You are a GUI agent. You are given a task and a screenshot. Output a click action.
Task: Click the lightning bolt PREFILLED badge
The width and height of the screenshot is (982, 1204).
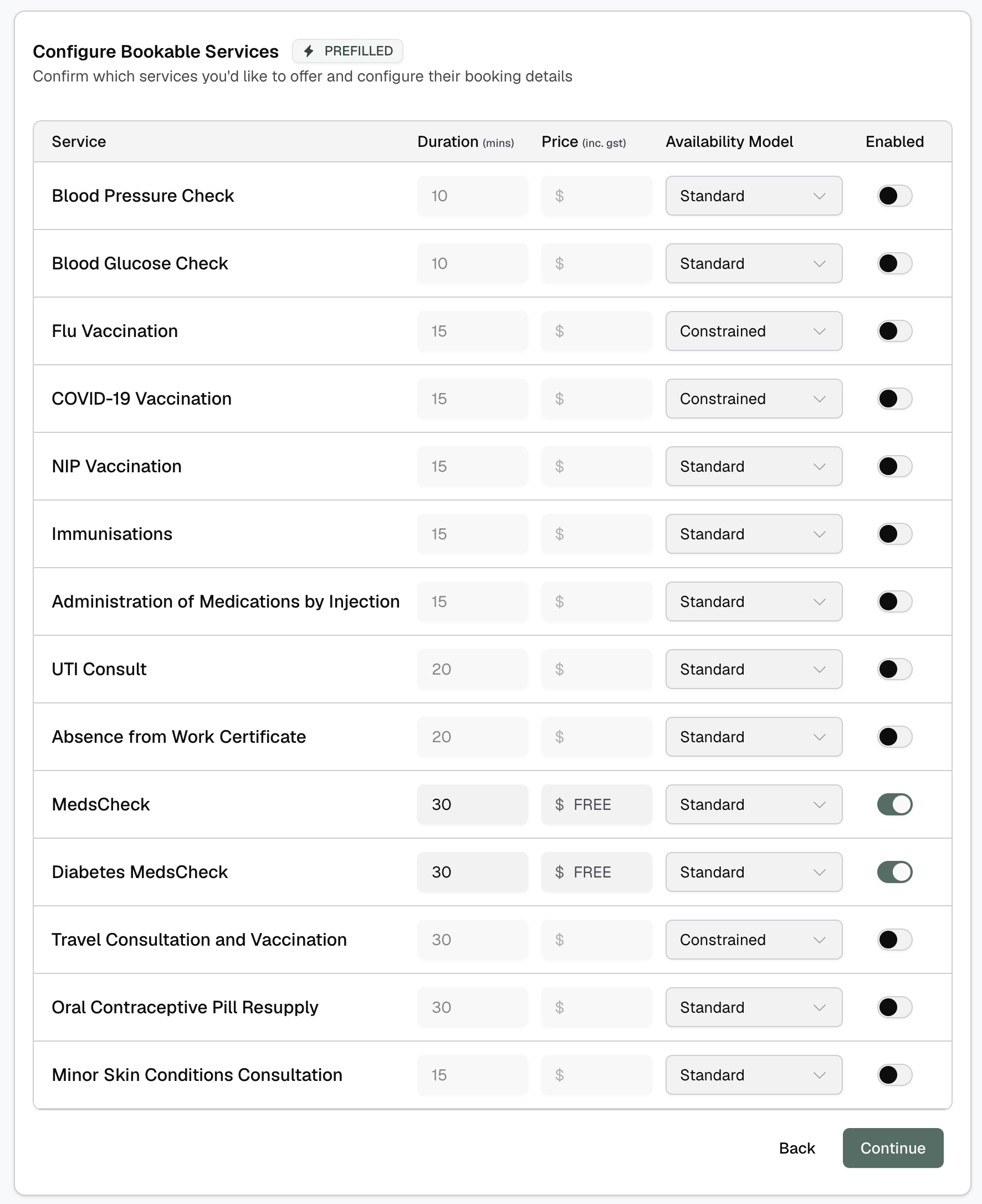coord(347,51)
